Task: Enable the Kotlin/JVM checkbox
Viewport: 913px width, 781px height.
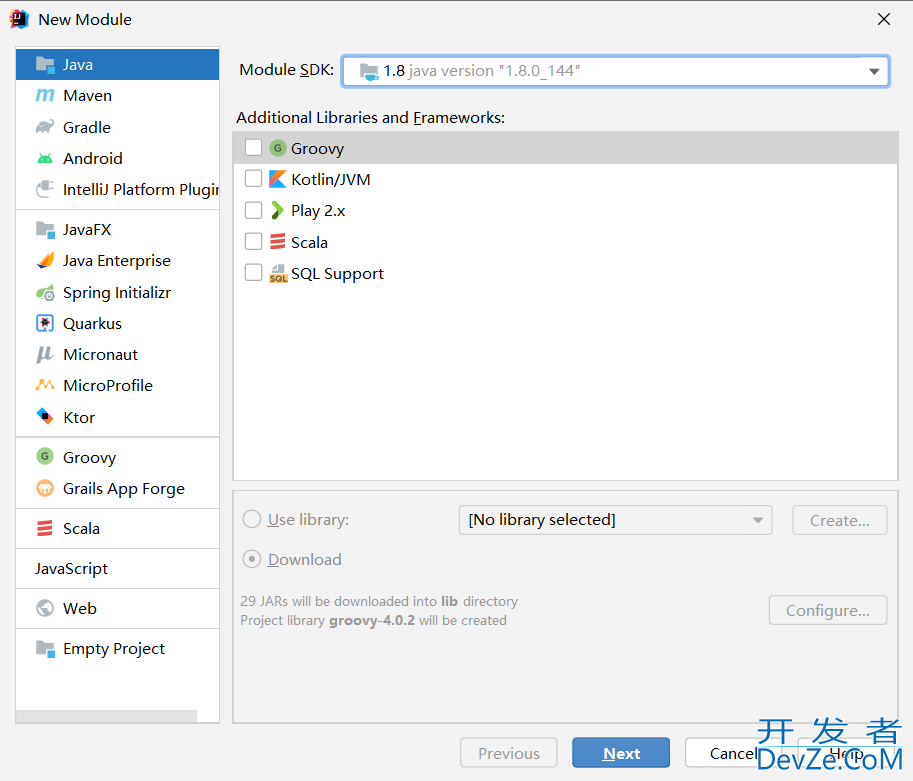Action: [253, 178]
